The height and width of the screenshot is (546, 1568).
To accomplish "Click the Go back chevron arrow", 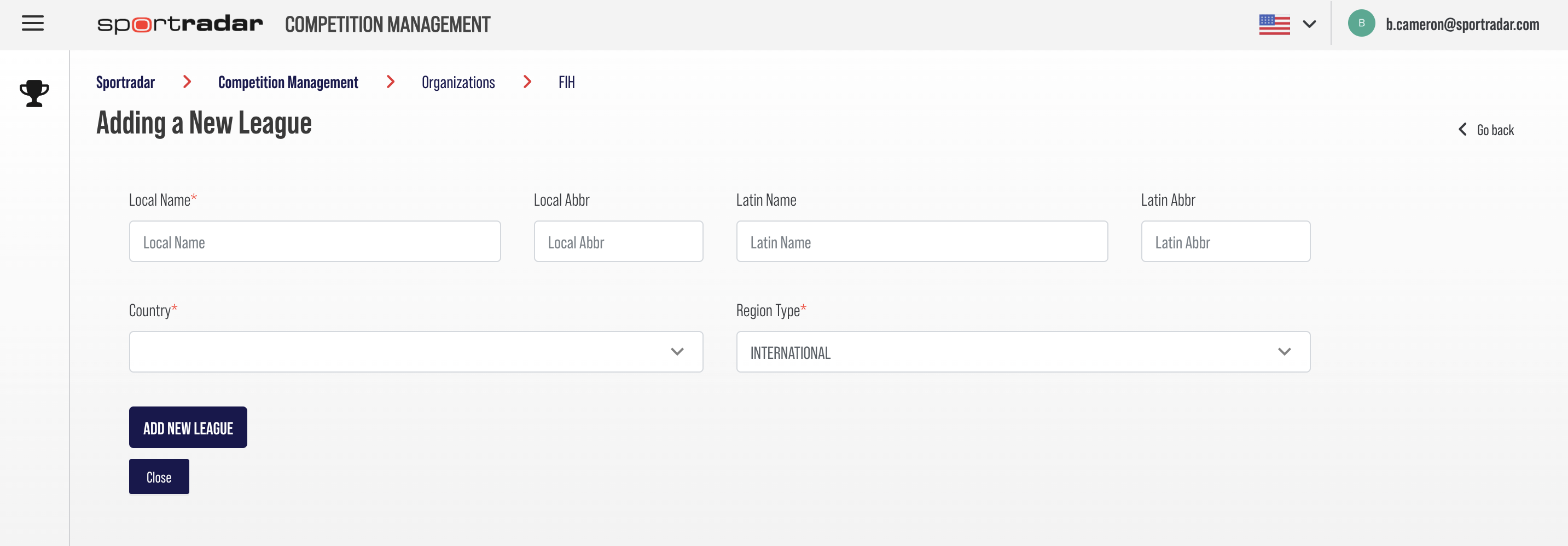I will click(x=1462, y=130).
